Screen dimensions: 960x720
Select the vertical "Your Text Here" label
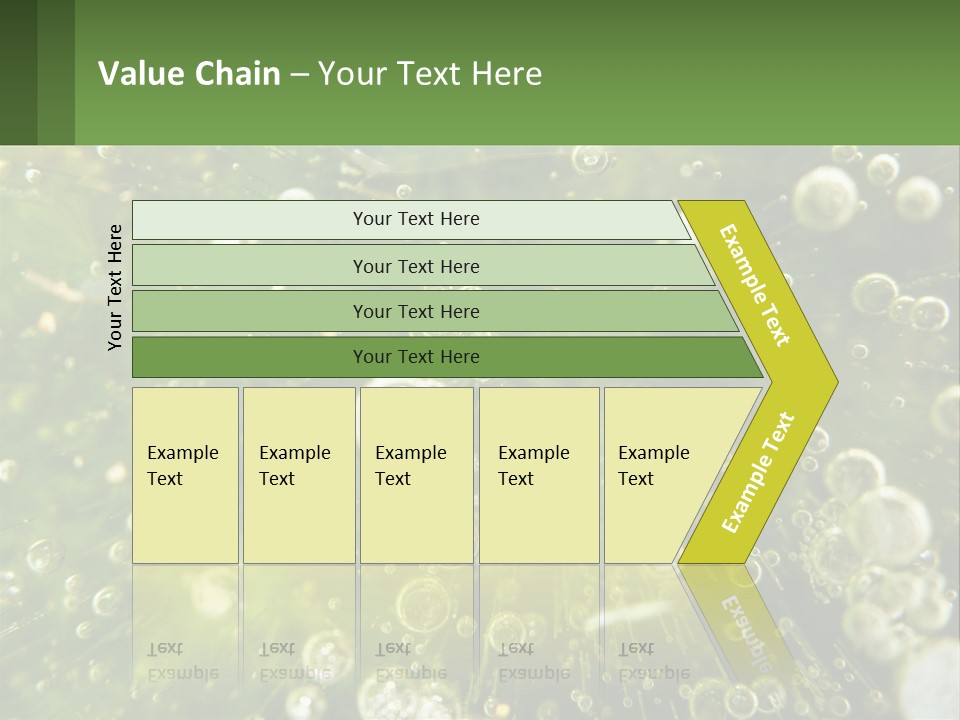[x=115, y=287]
